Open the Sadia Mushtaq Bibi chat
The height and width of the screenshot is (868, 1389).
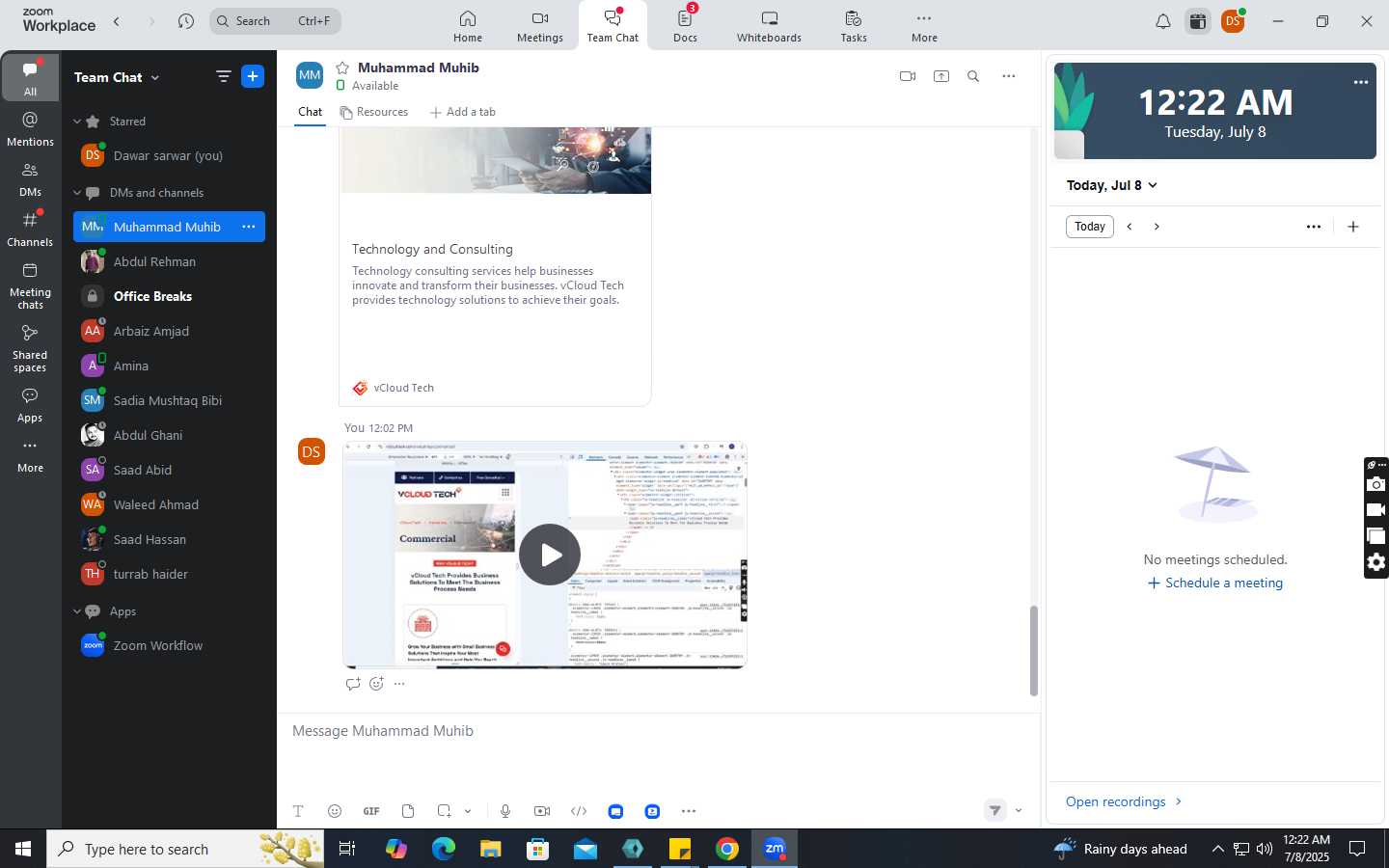point(169,400)
